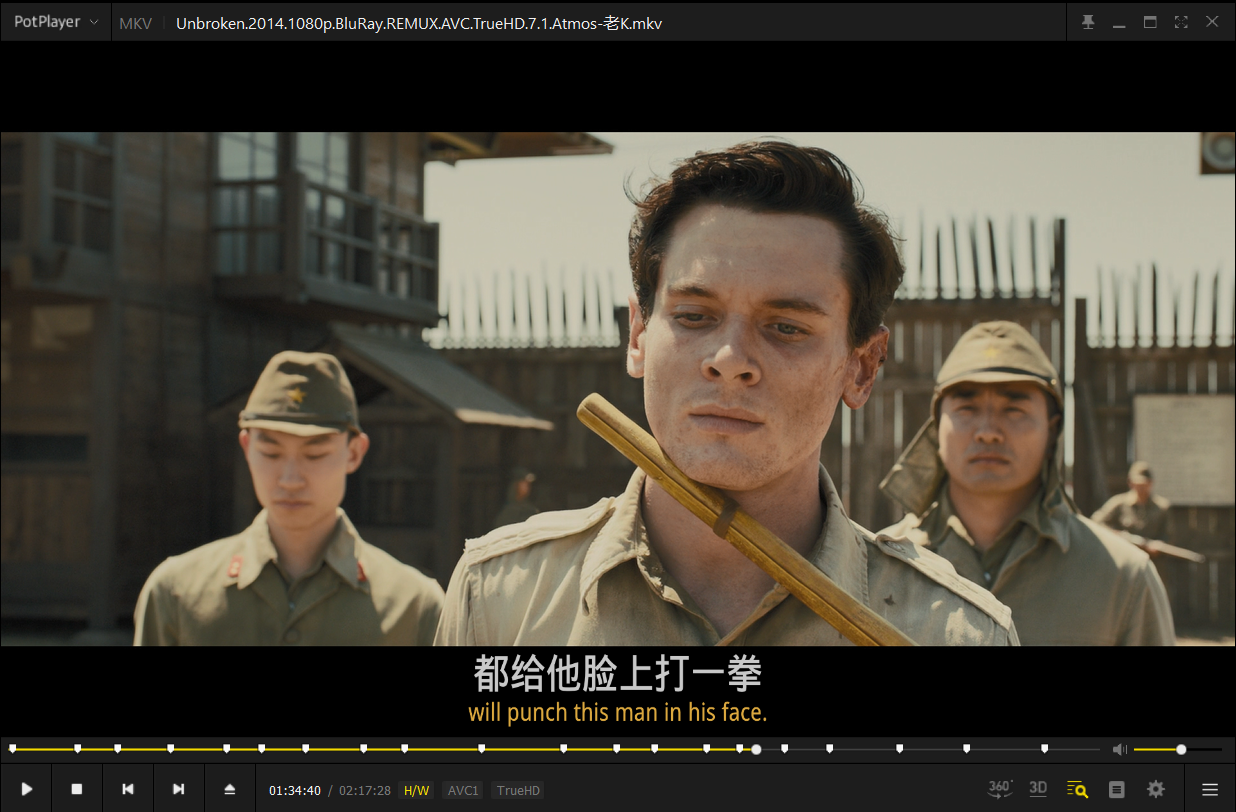The width and height of the screenshot is (1236, 812).
Task: Skip to the next file
Action: [179, 789]
